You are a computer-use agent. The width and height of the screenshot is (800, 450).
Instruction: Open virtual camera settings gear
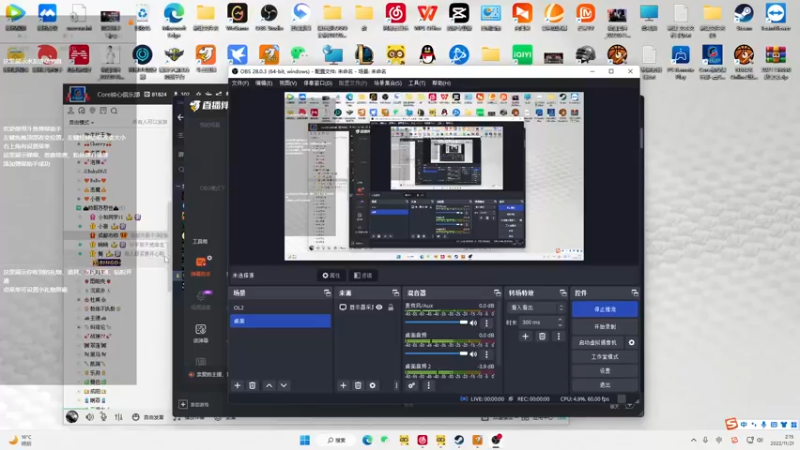(632, 342)
